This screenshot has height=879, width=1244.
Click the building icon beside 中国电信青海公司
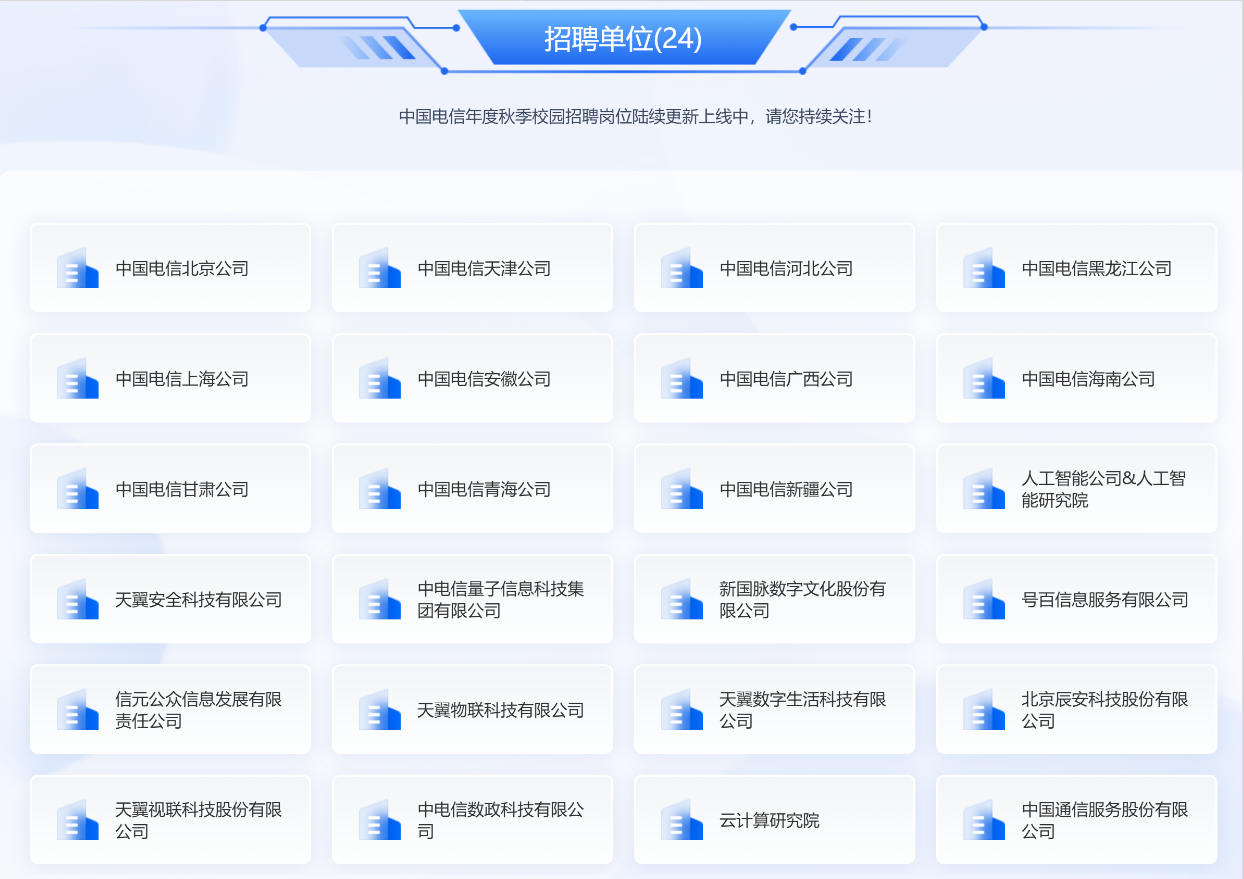coord(380,489)
